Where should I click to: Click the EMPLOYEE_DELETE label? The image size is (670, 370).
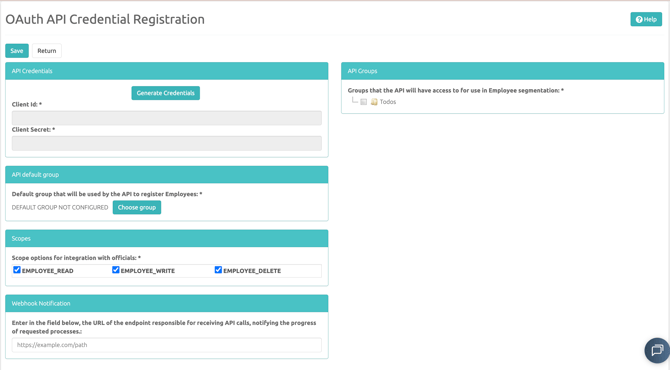click(252, 271)
